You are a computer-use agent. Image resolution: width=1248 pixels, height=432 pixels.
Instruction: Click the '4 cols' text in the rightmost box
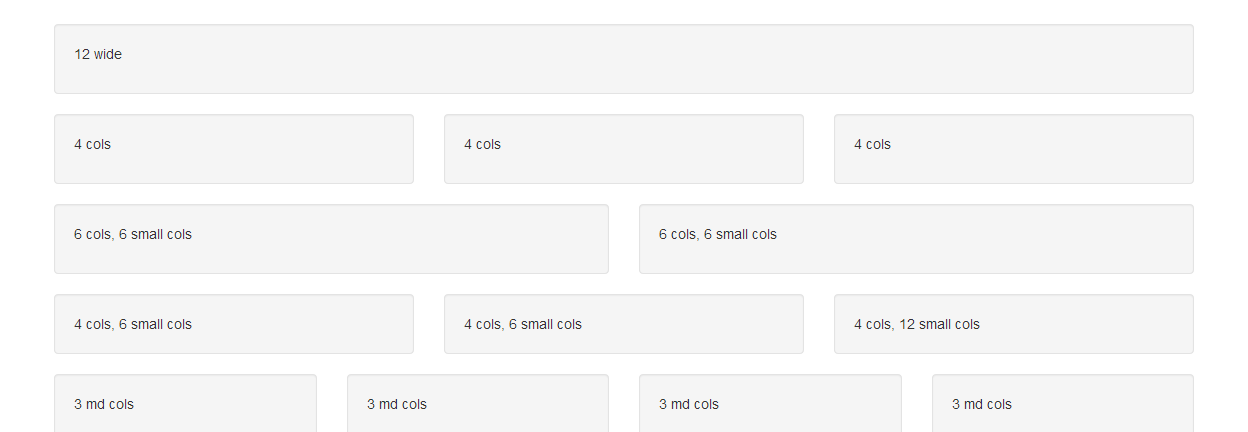(x=873, y=144)
